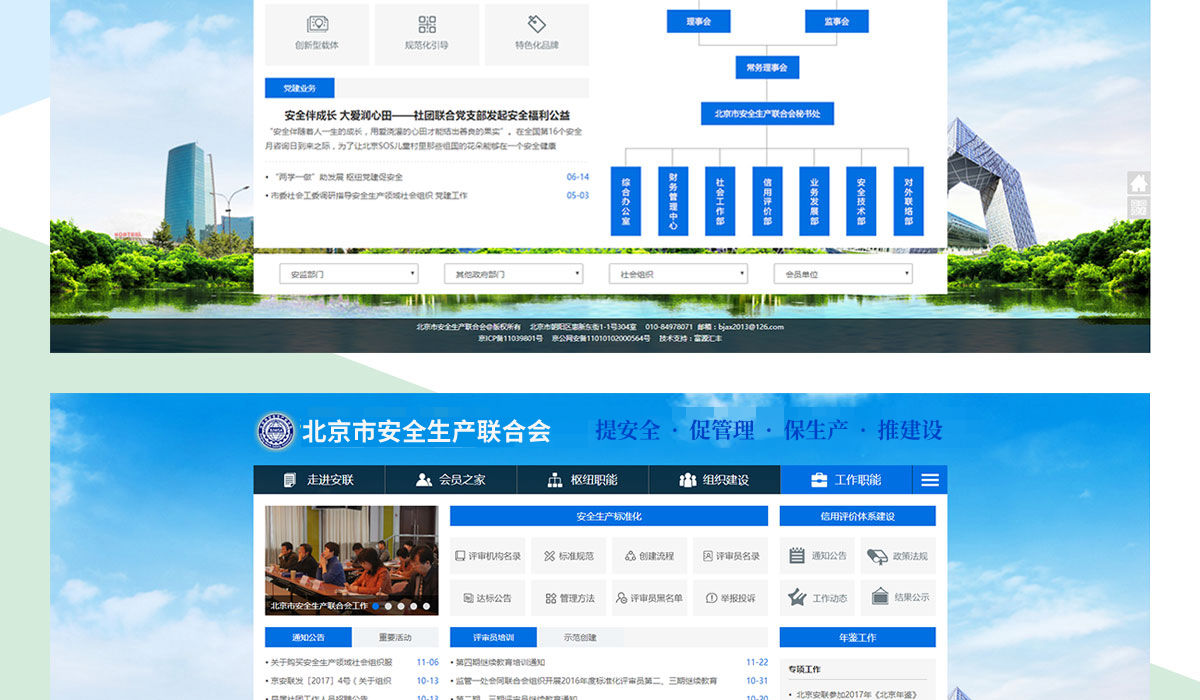Click the home icon on right edge
Screen dimensions: 1200x700
pyautogui.click(x=1138, y=183)
